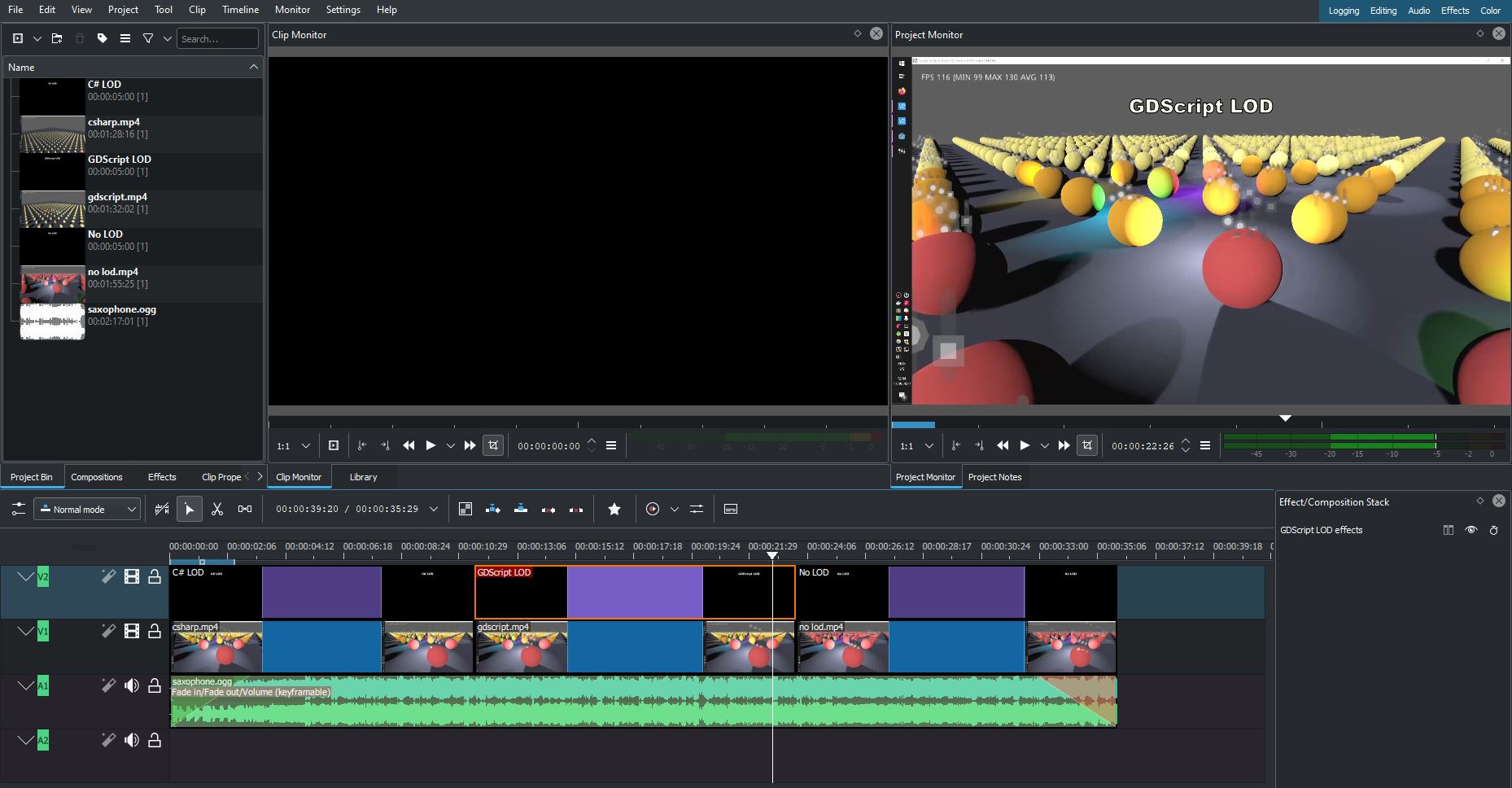The width and height of the screenshot is (1512, 788).
Task: Click the overwrite clip zone icon
Action: (x=521, y=509)
